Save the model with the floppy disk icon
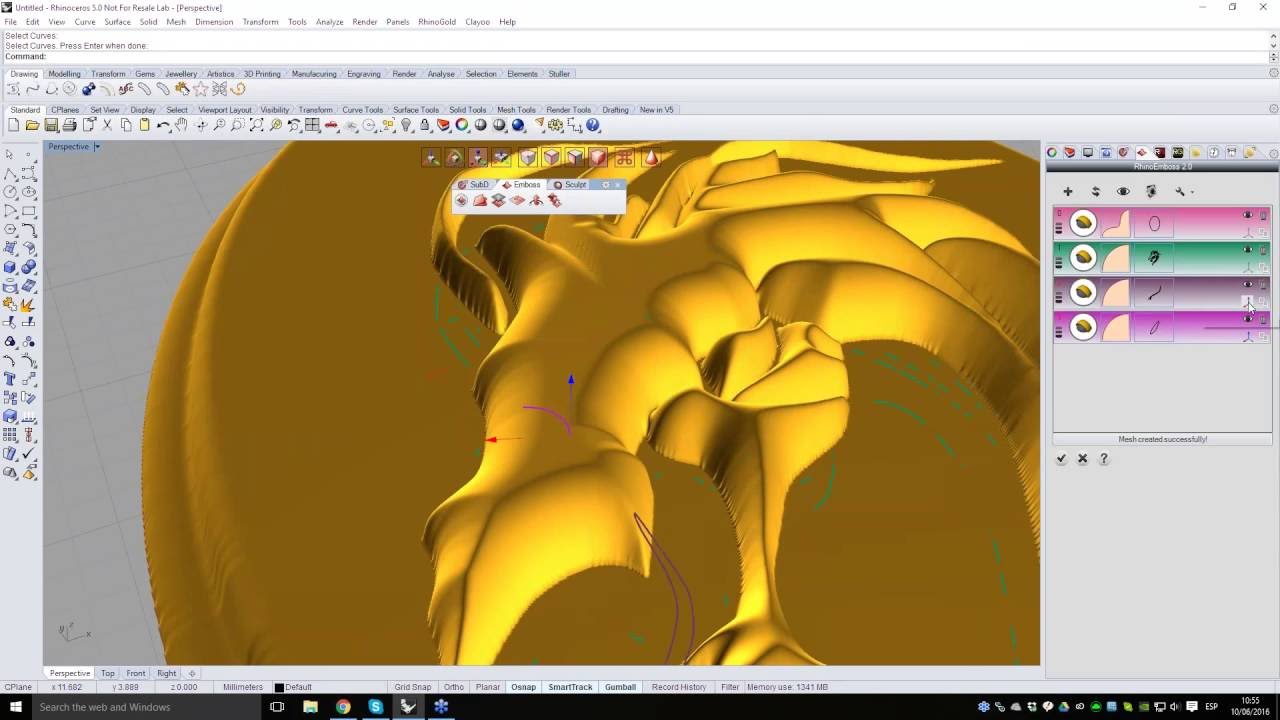The image size is (1280, 720). [x=51, y=126]
